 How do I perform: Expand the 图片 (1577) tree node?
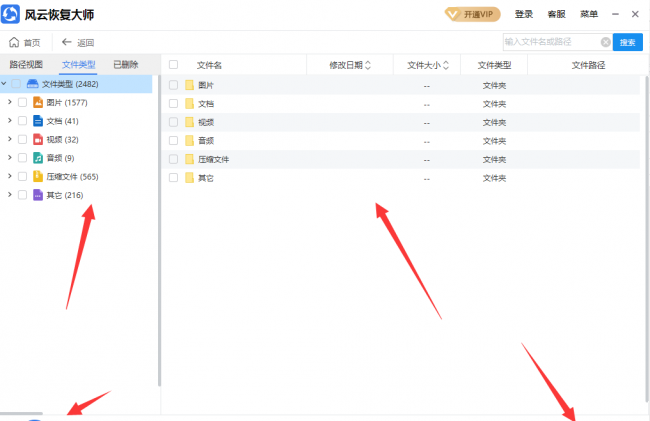tap(10, 102)
